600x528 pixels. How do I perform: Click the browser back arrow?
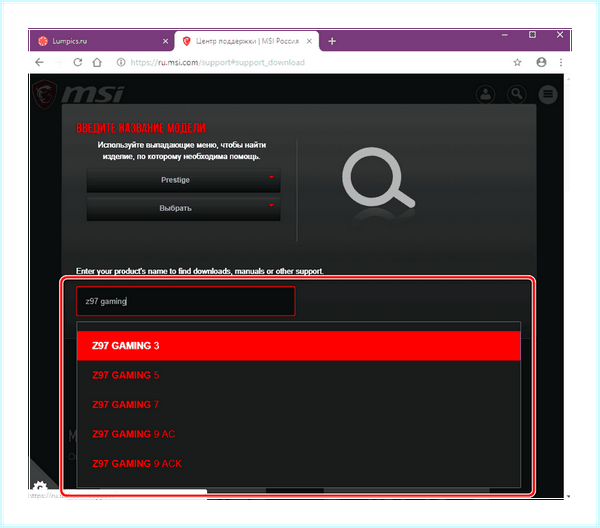coord(39,62)
